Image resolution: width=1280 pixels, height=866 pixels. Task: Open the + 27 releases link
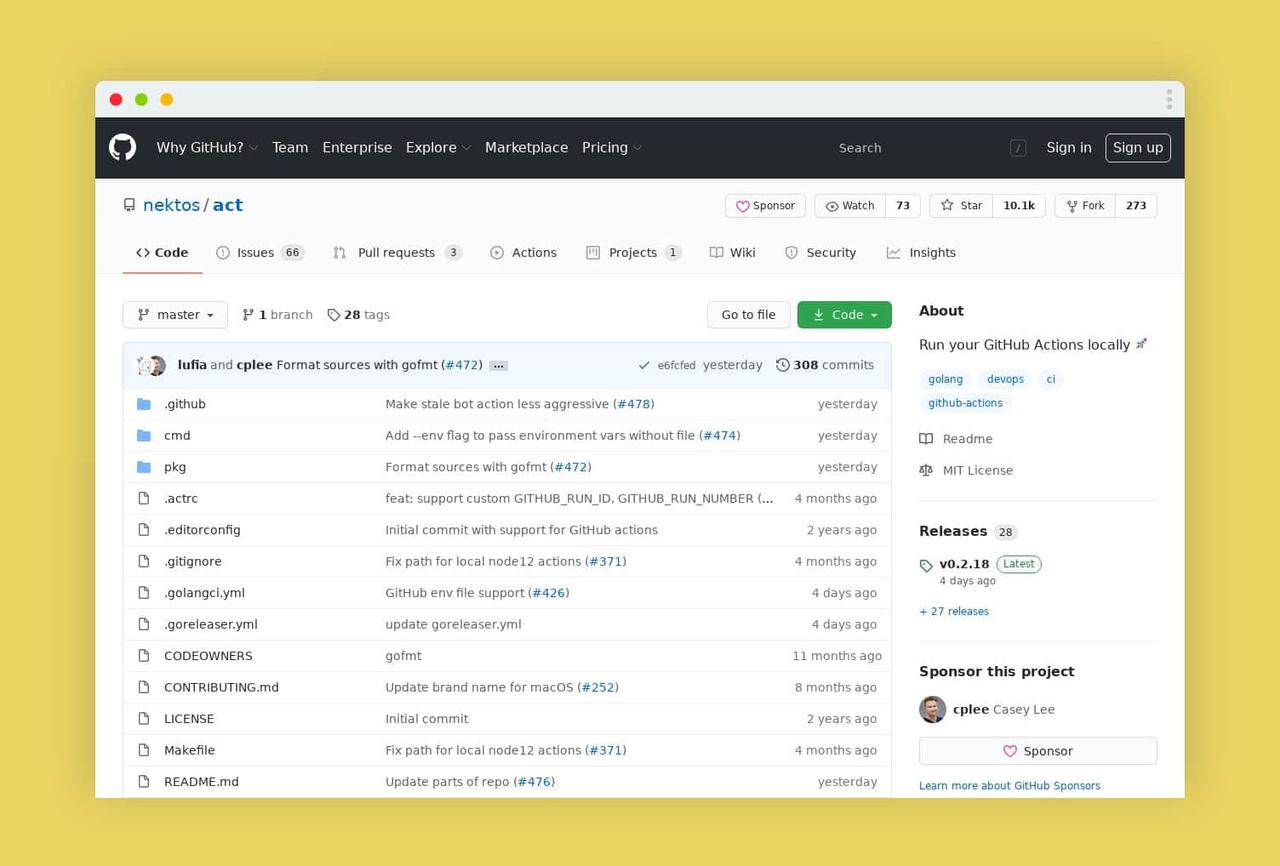[x=954, y=611]
